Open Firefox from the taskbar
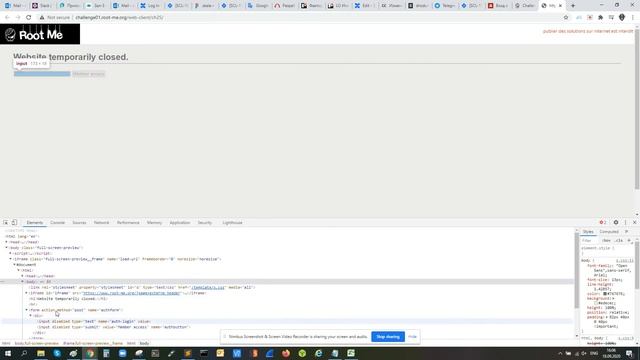The height and width of the screenshot is (360, 640). tap(286, 353)
